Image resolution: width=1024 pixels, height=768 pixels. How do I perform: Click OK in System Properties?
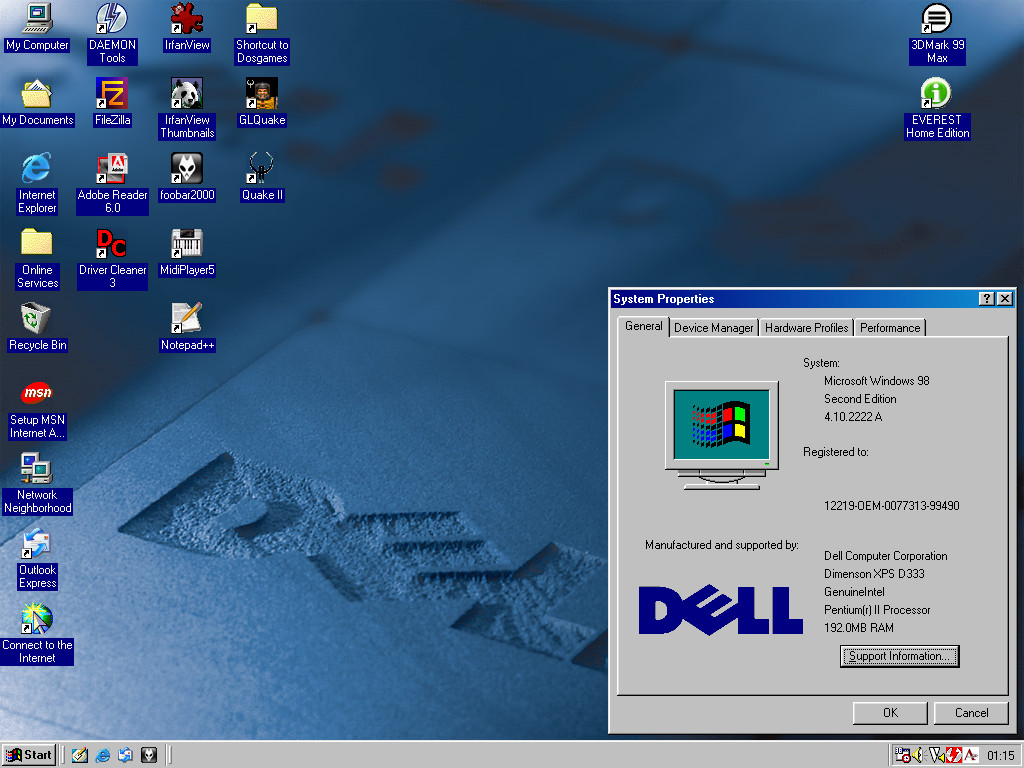tap(890, 713)
